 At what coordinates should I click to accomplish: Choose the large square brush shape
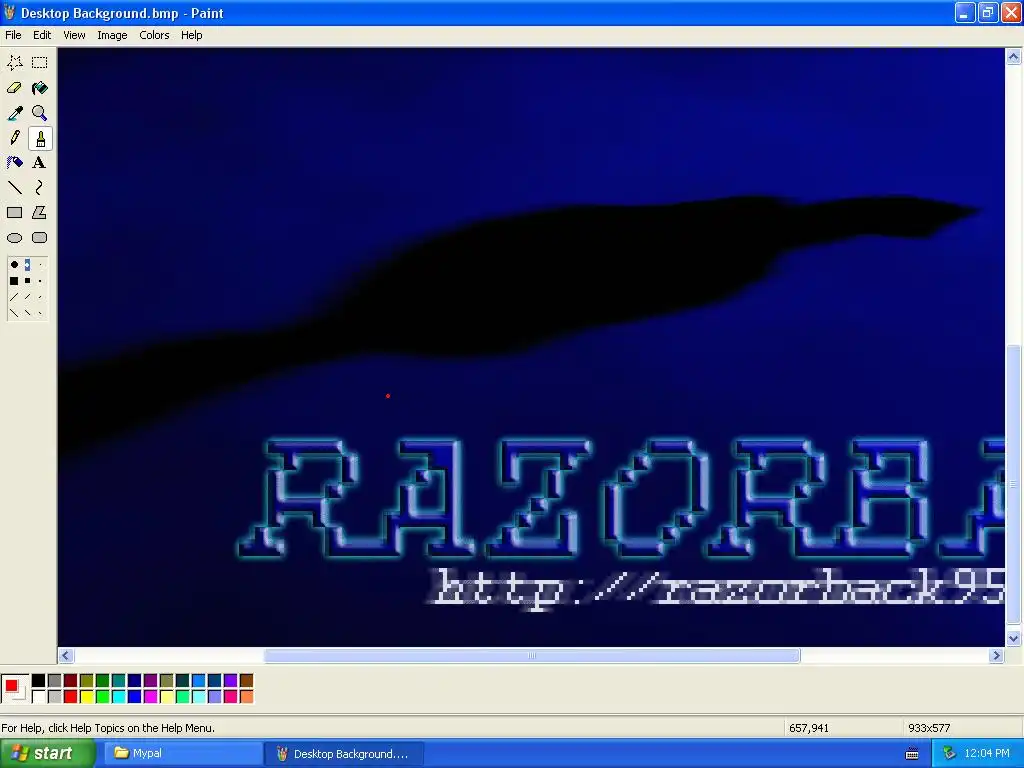14,281
